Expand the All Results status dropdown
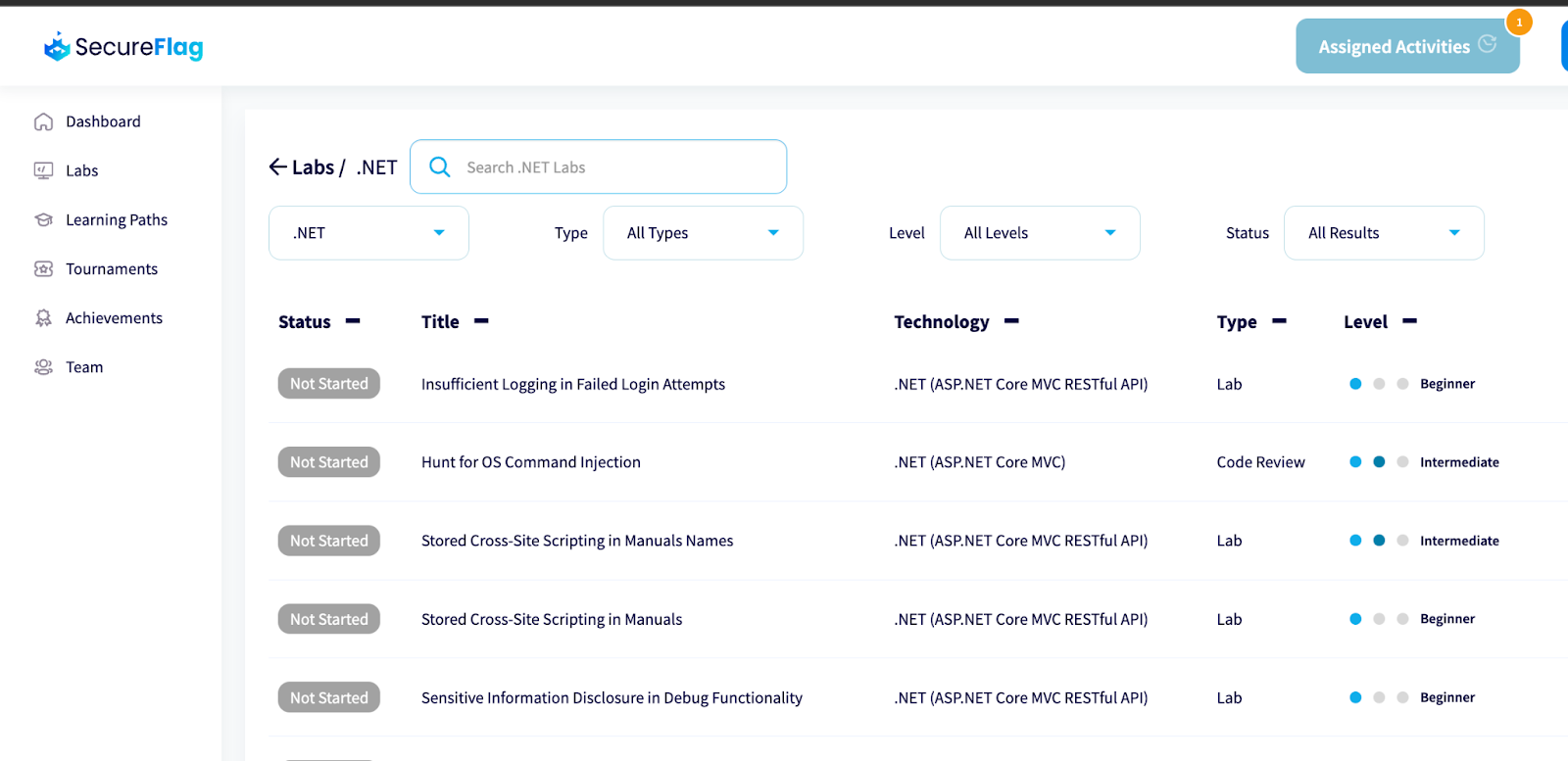Viewport: 1568px width, 761px height. (1383, 233)
